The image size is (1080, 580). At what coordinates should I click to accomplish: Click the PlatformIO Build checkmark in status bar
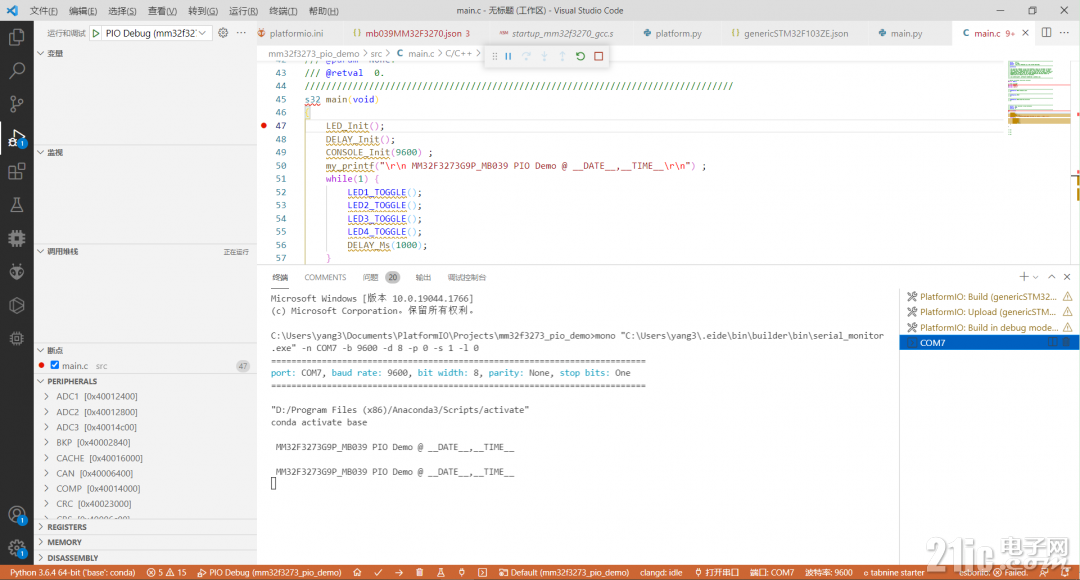coord(378,572)
